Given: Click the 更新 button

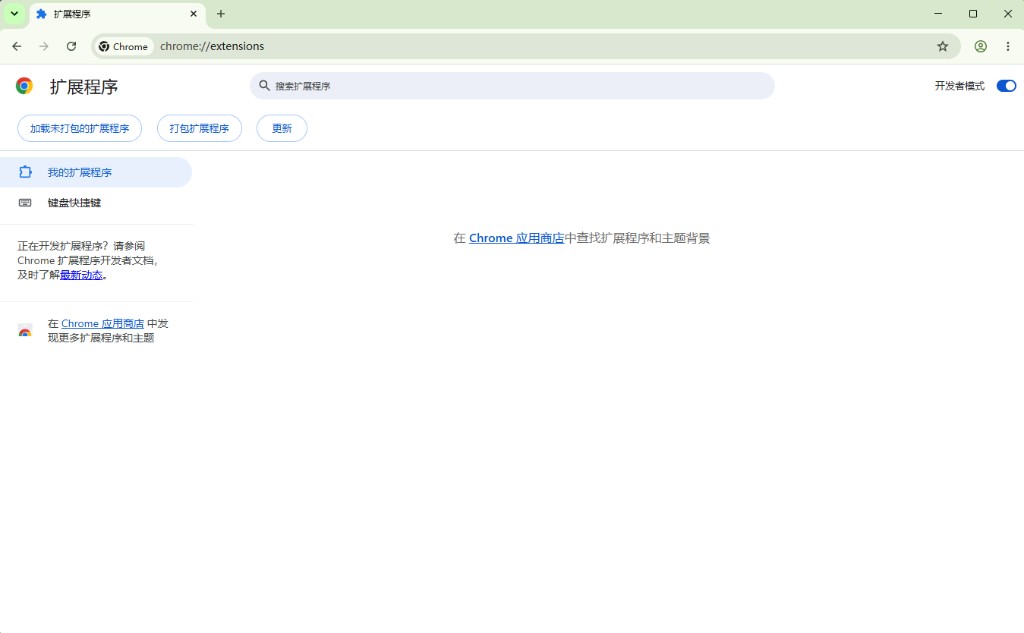Looking at the screenshot, I should pyautogui.click(x=281, y=129).
